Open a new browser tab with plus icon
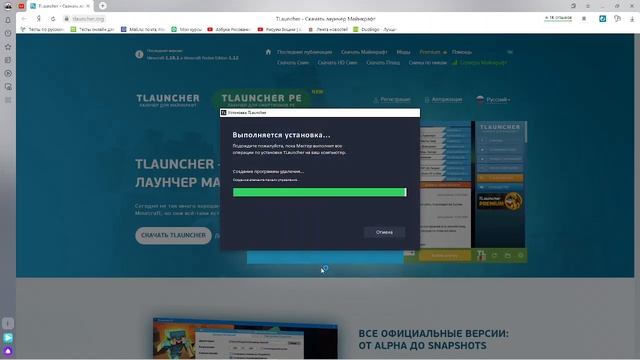Image resolution: width=640 pixels, height=360 pixels. pos(102,6)
